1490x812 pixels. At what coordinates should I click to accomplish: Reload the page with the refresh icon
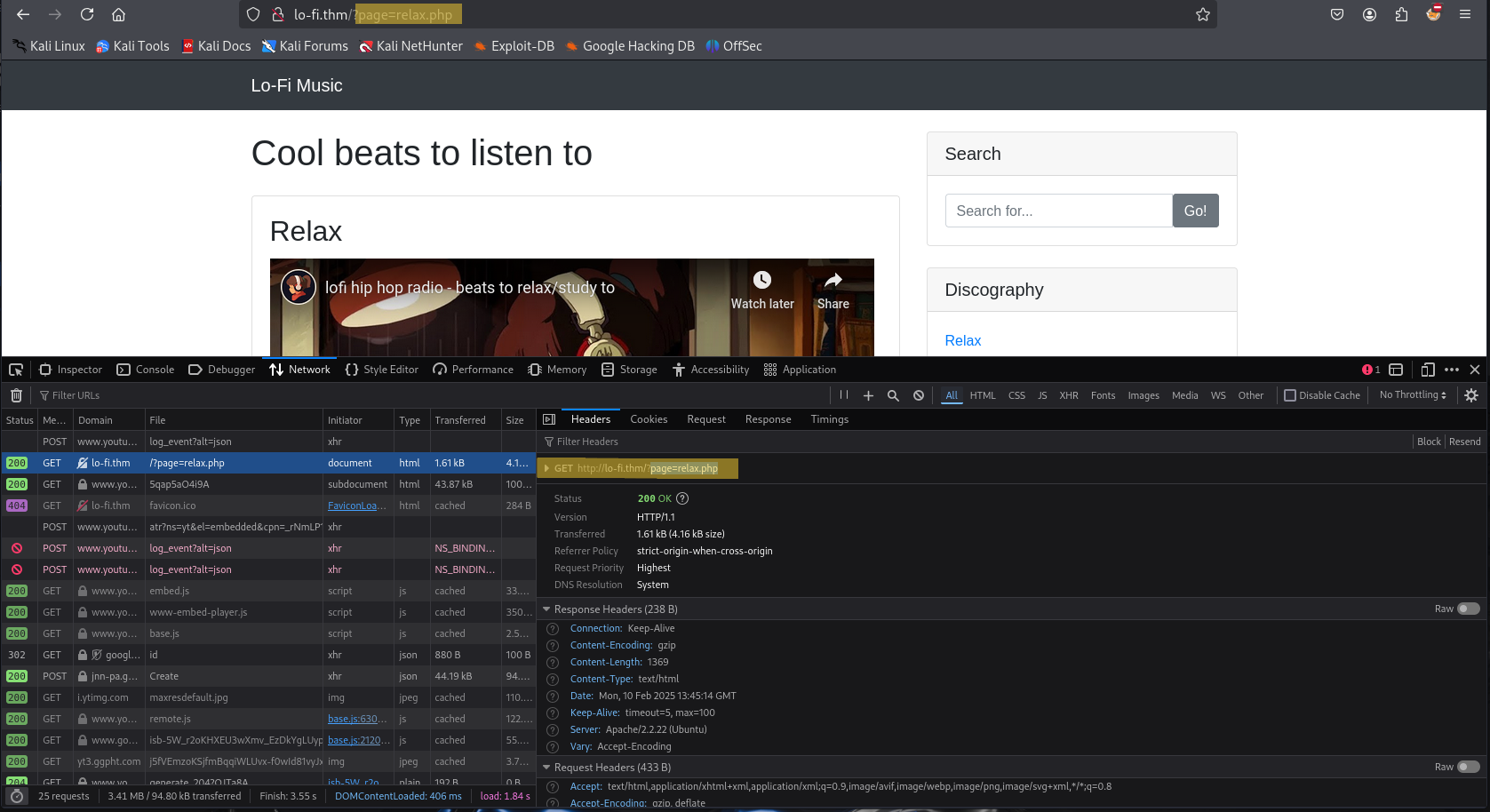point(87,14)
